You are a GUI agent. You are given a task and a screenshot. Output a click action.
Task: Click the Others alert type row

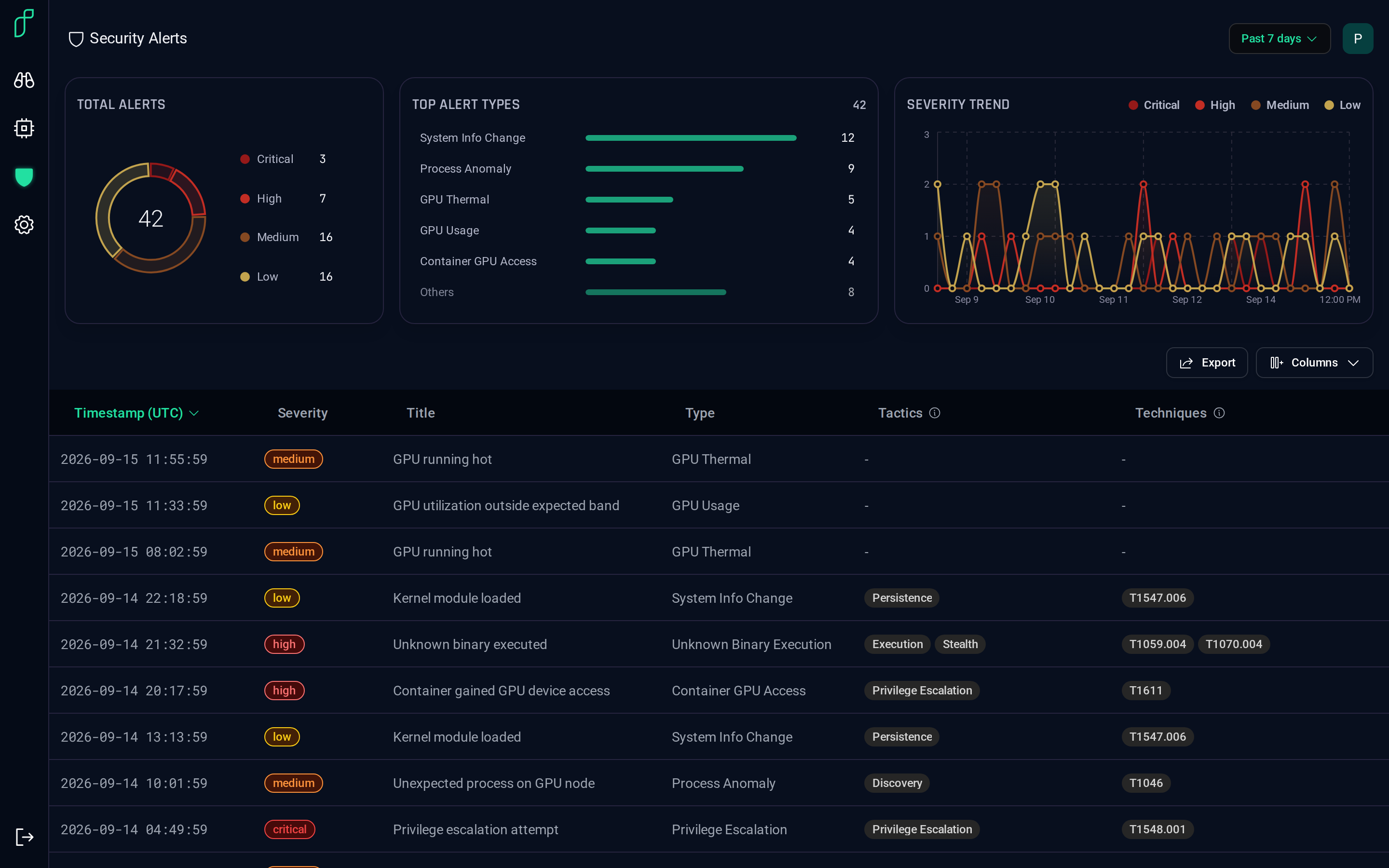[x=637, y=292]
